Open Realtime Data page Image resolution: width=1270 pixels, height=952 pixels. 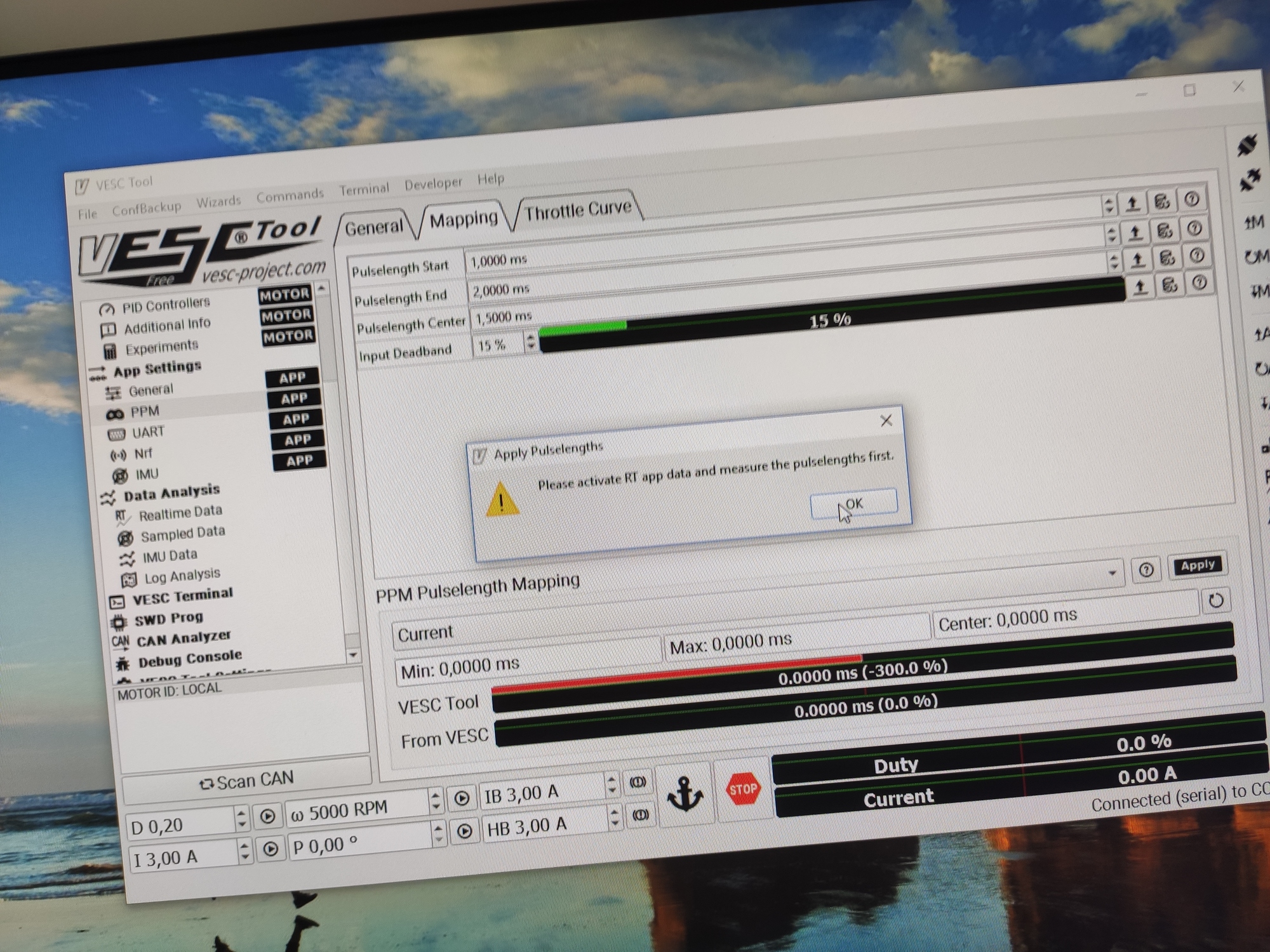point(180,513)
